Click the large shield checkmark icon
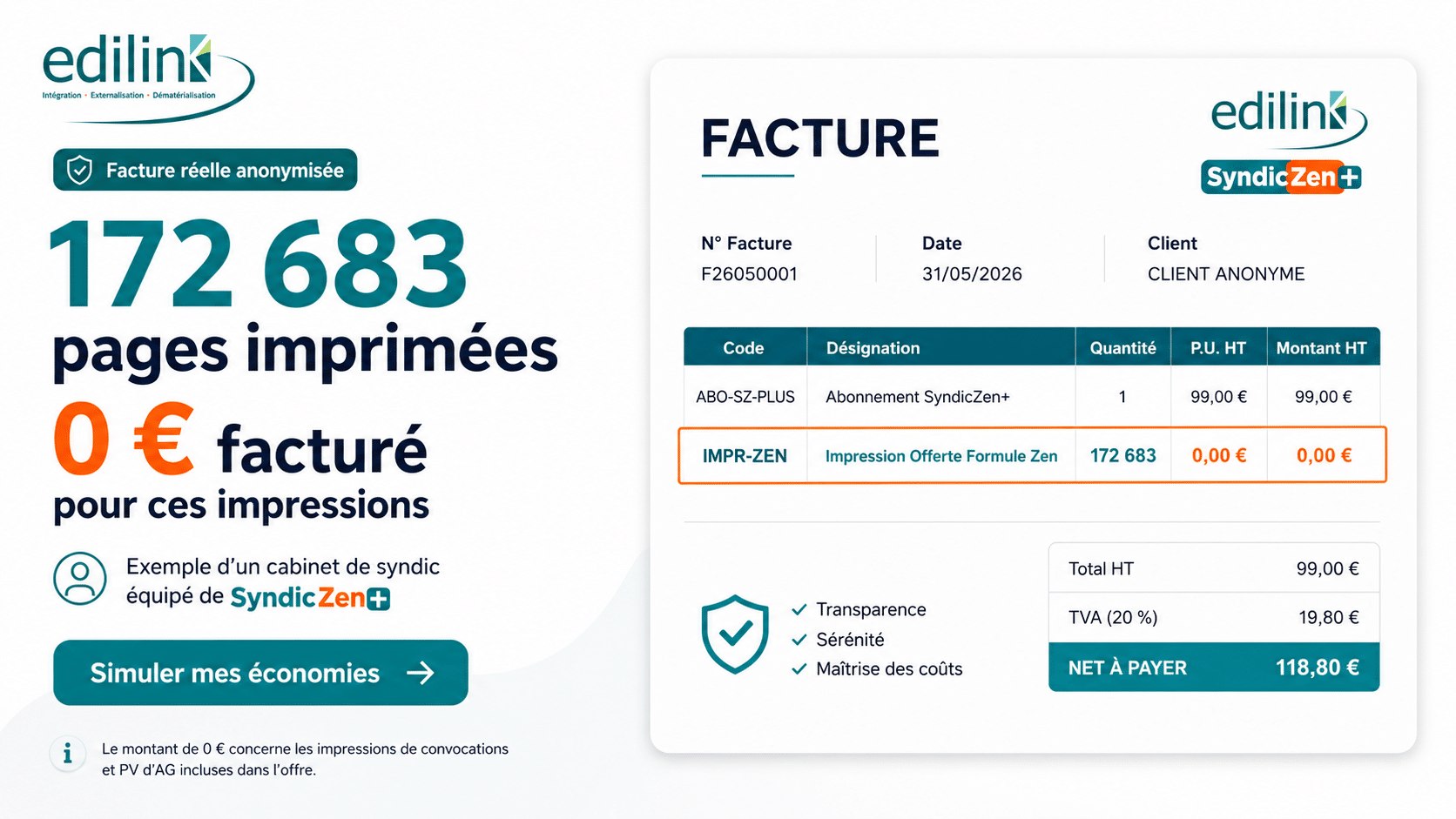 click(735, 634)
